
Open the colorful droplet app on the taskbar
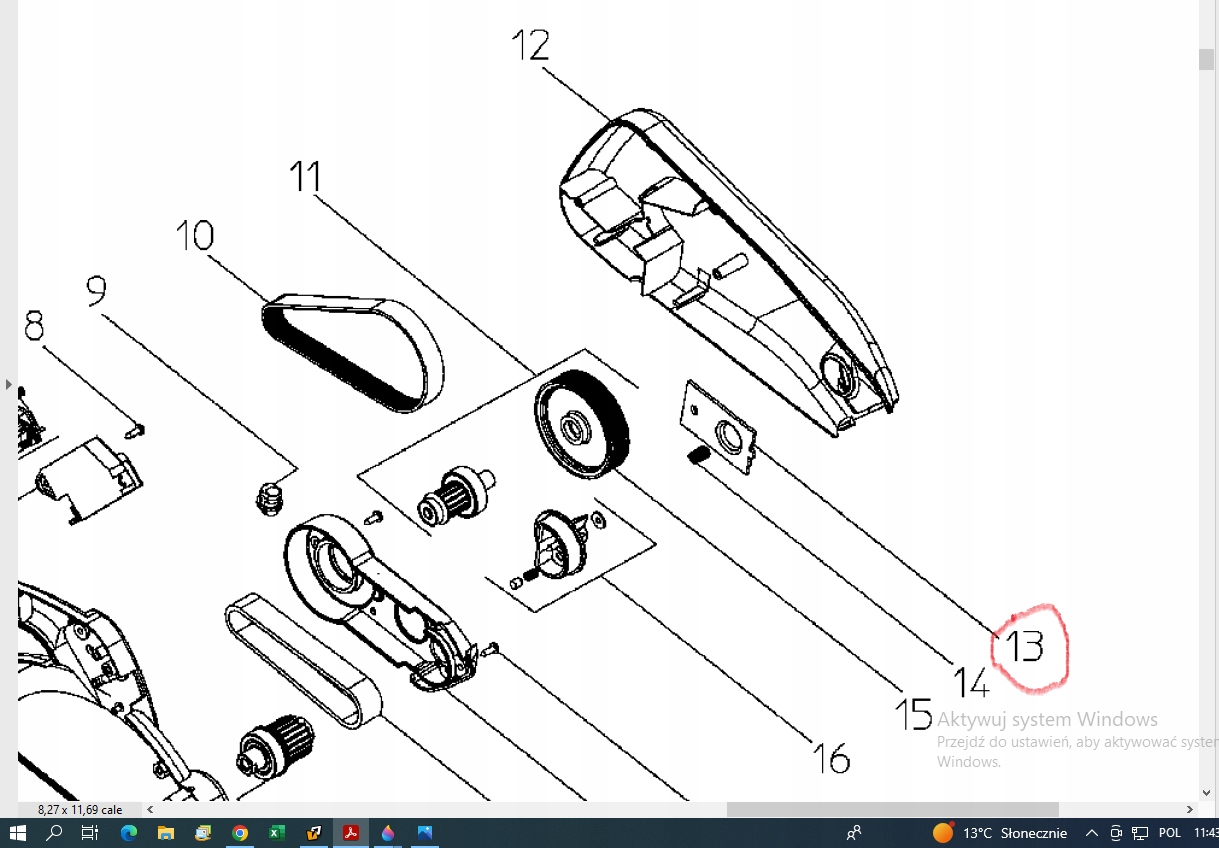388,833
